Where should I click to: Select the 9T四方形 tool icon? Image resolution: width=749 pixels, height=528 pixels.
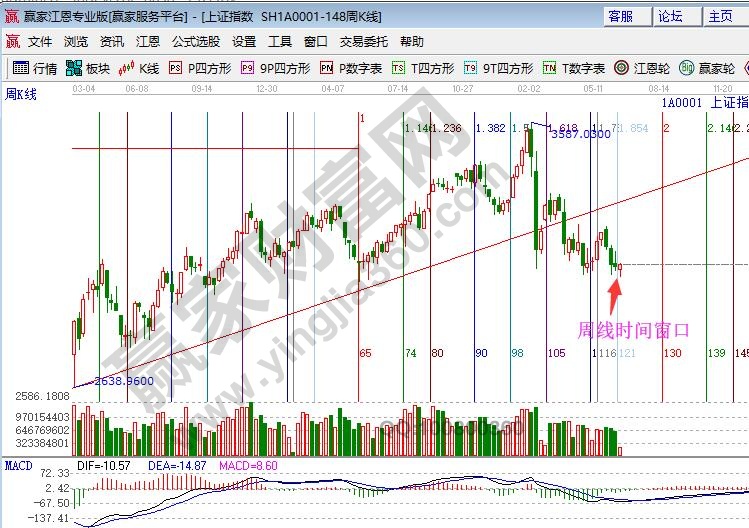pyautogui.click(x=497, y=69)
